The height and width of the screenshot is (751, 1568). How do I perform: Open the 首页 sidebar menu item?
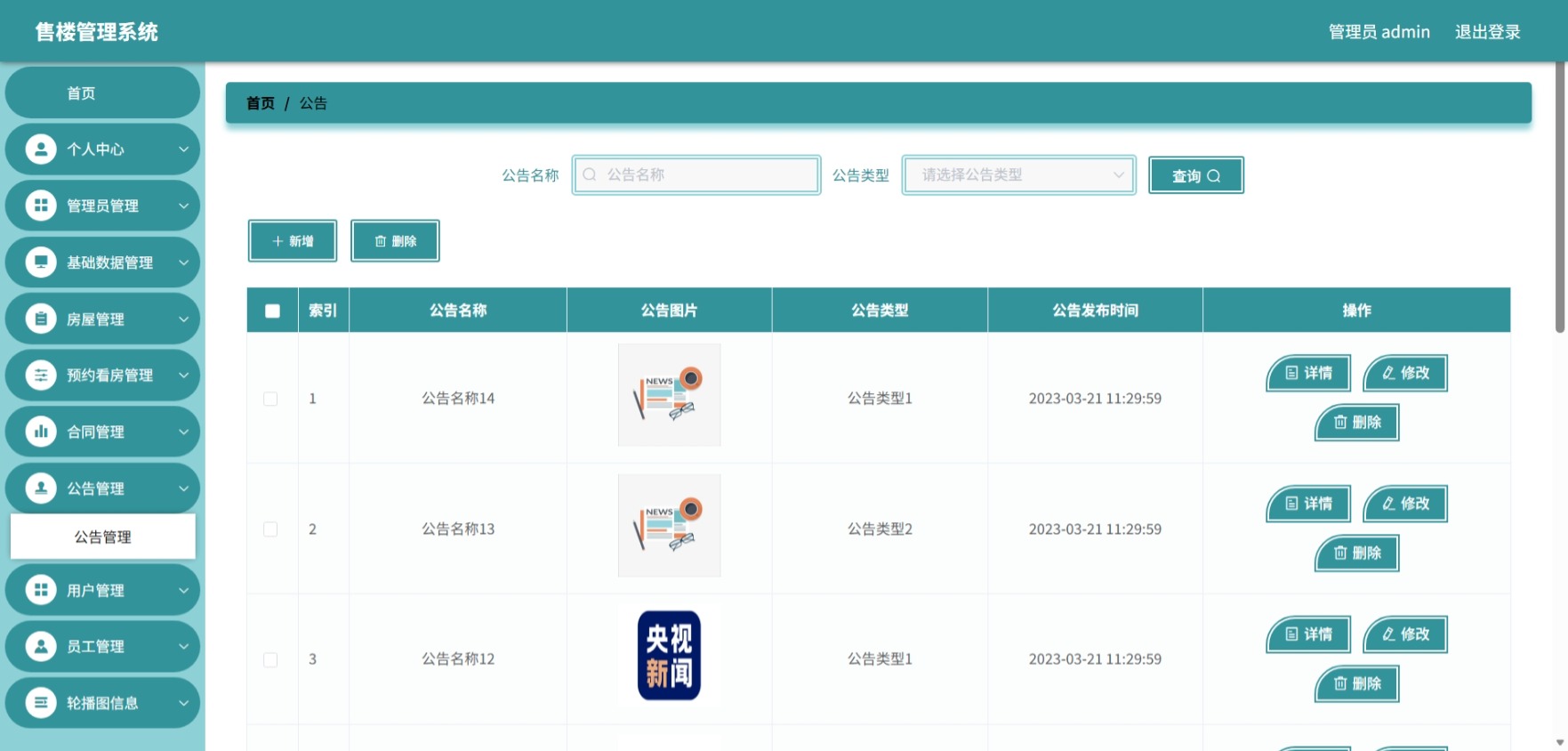[102, 93]
